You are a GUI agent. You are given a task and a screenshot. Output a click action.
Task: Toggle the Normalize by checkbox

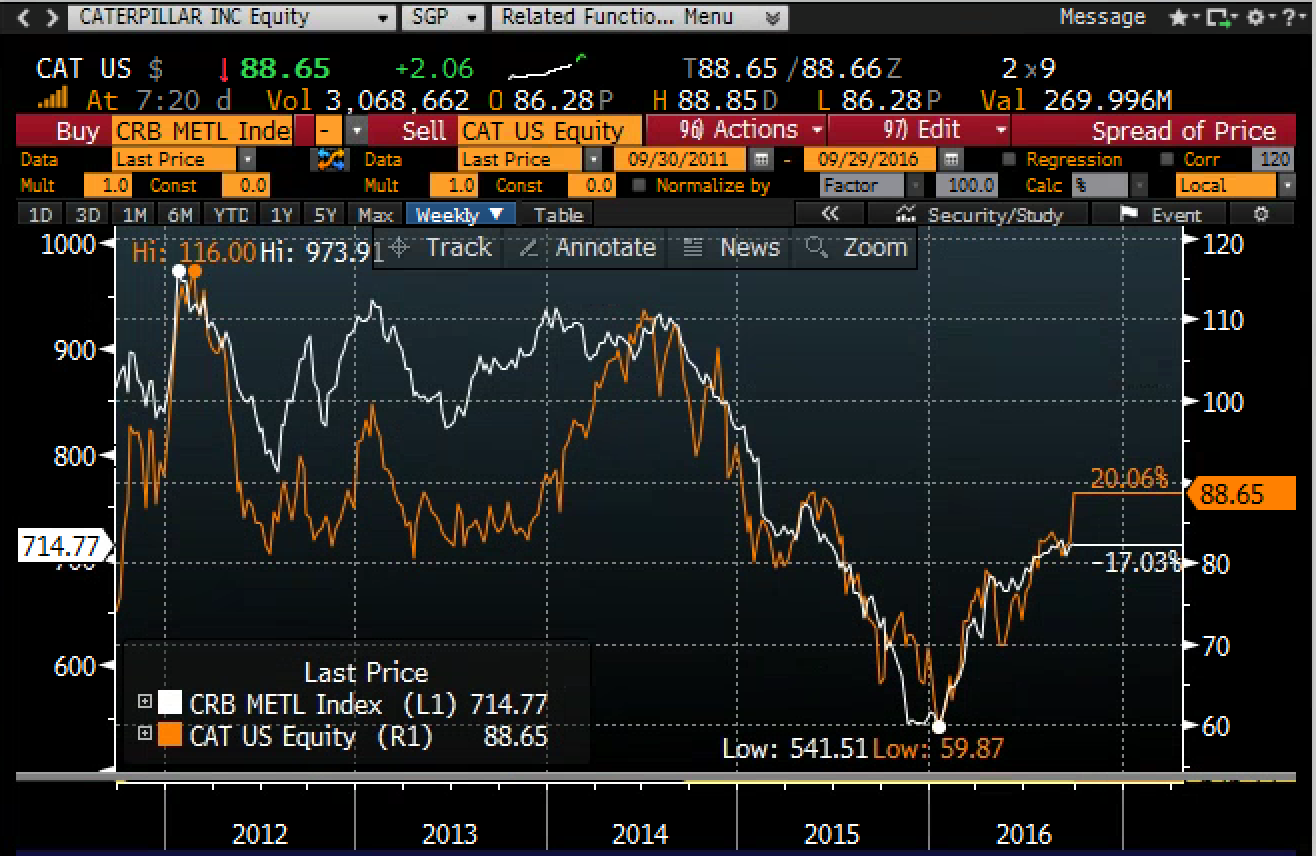click(x=639, y=186)
